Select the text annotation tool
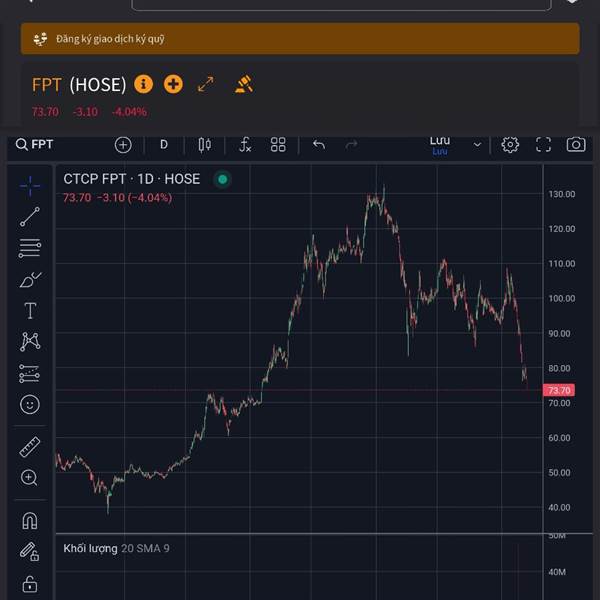 [30, 310]
